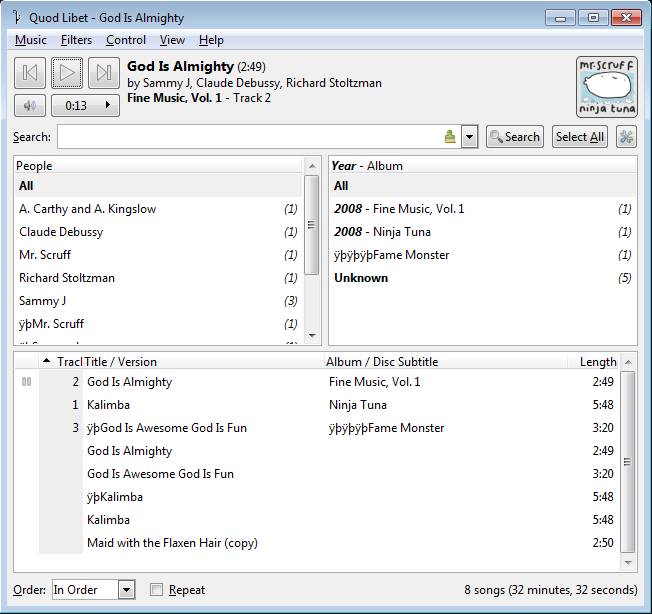Screen dimensions: 652x614
Task: Go to the previous track
Action: pos(30,73)
